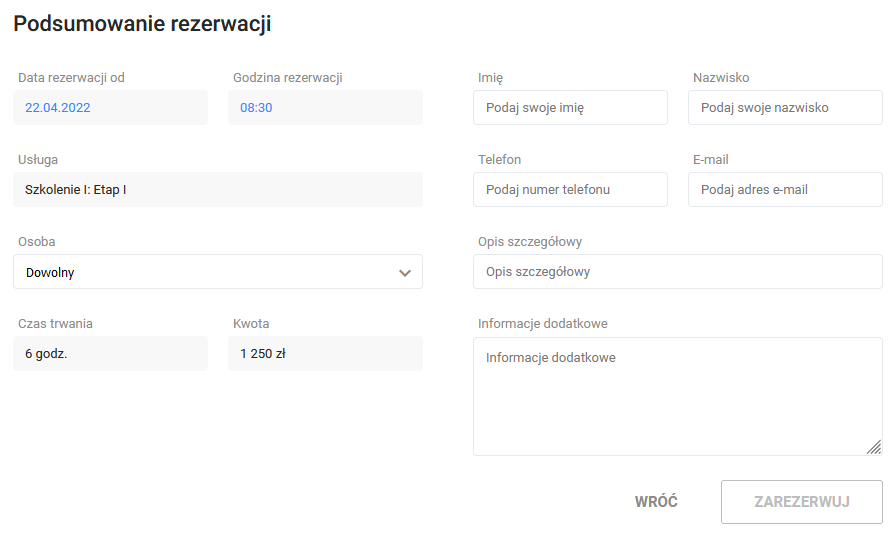Screen dimensions: 891x537
Task: Click the Data rezerwacji od label
Action: click(71, 78)
